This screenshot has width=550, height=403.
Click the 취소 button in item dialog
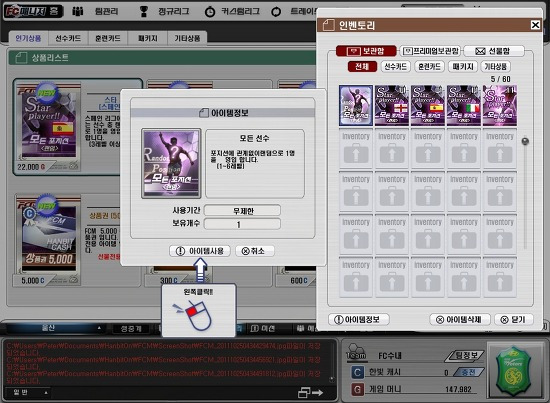(255, 251)
